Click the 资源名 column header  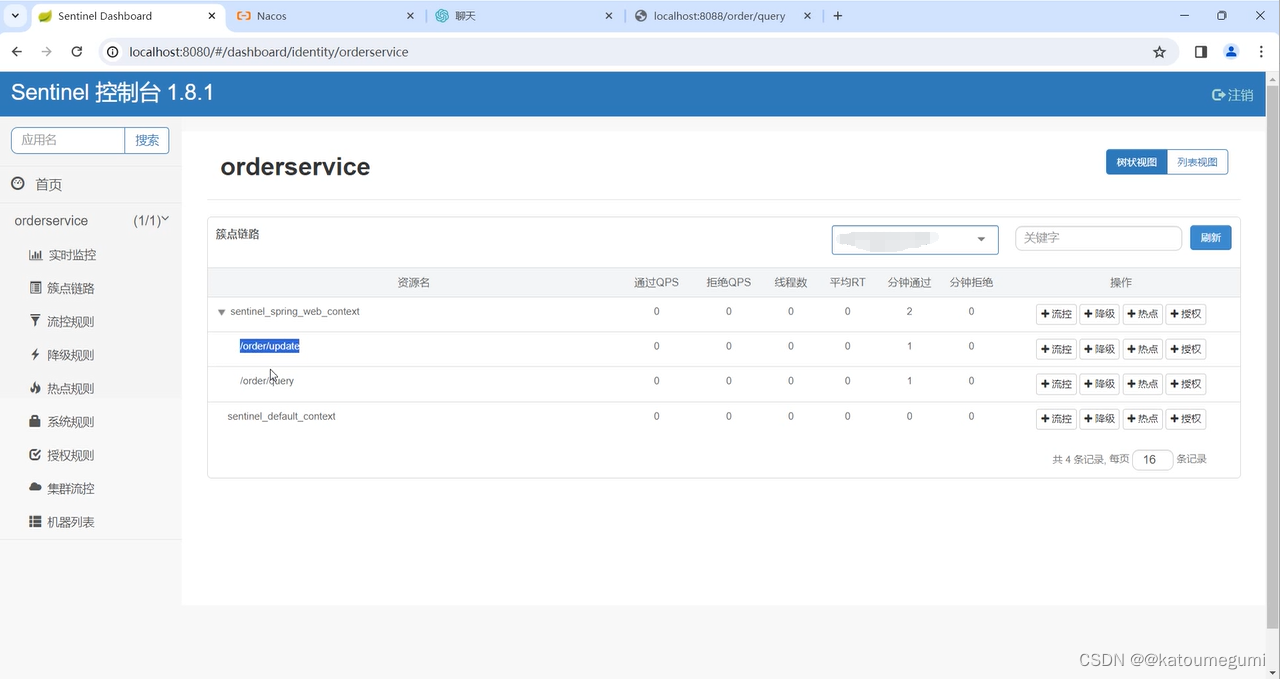coord(413,283)
